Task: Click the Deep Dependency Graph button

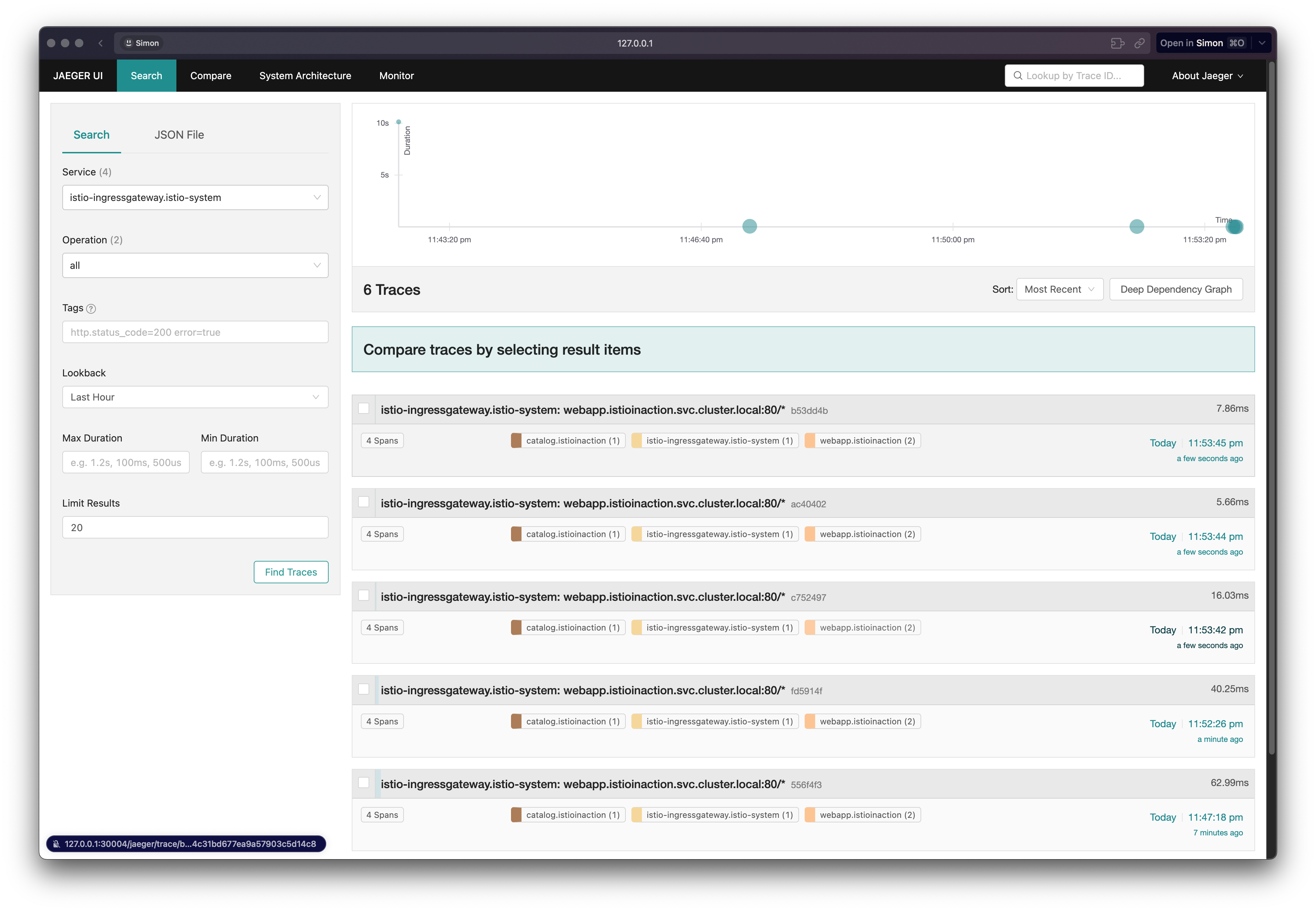Action: (1176, 290)
